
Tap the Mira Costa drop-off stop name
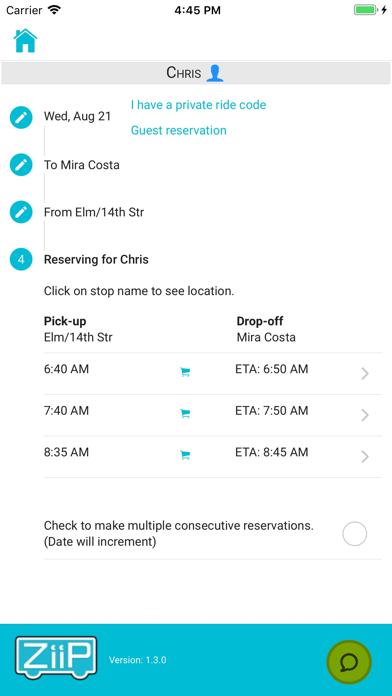click(x=266, y=337)
